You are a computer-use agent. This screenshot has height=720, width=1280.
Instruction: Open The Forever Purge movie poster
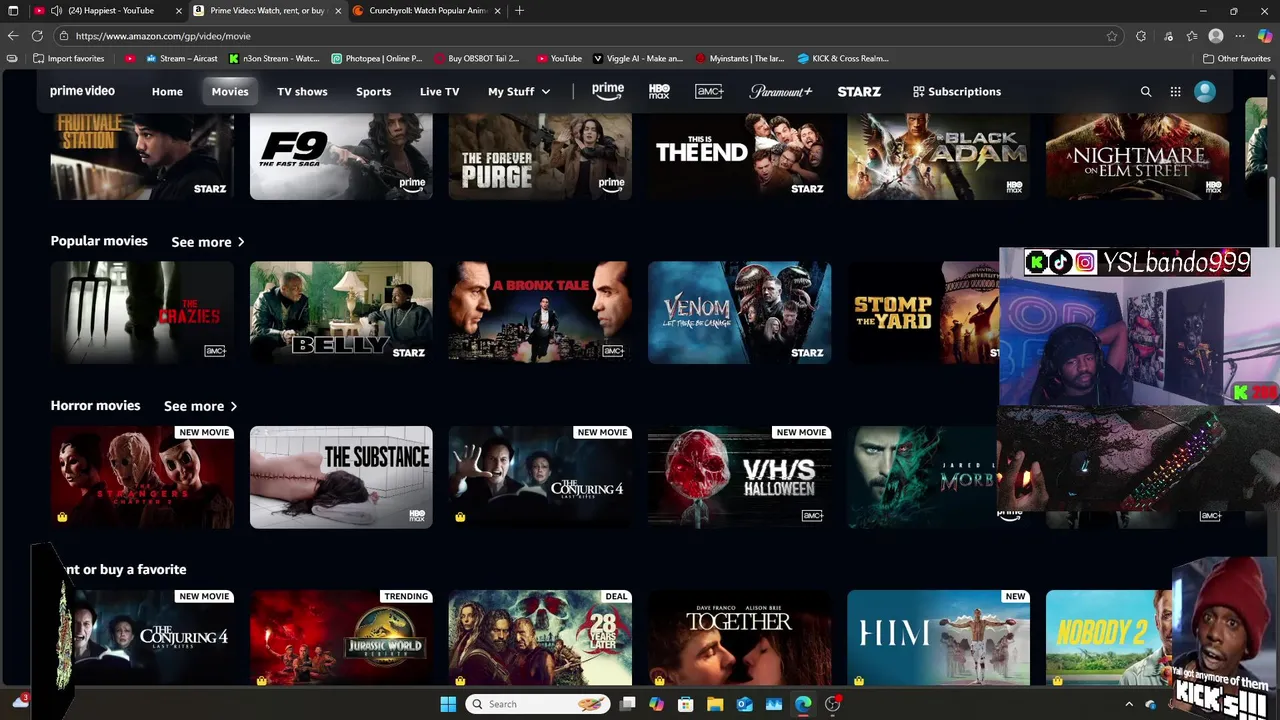[x=540, y=156]
